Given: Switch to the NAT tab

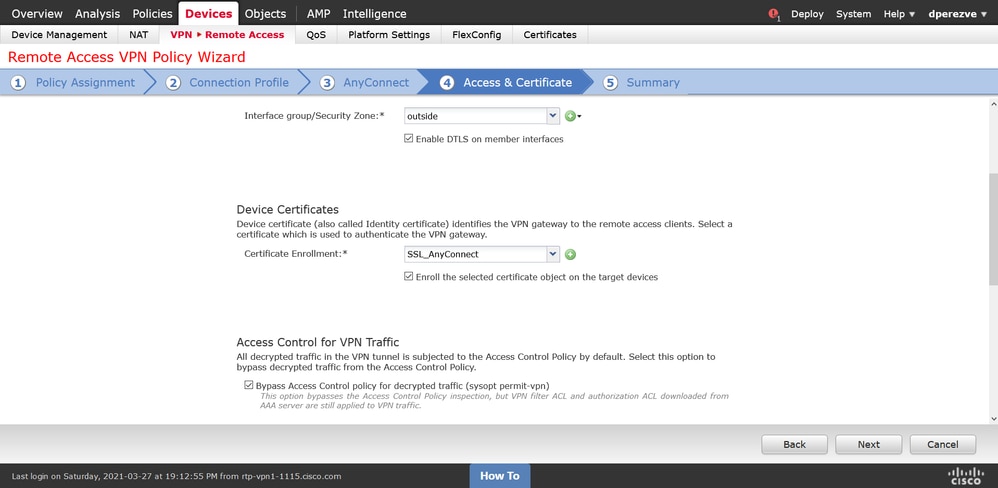Looking at the screenshot, I should (x=139, y=35).
